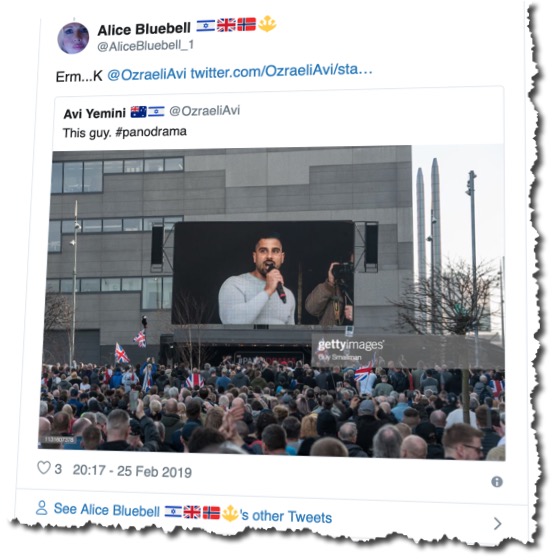Select See Alice Bluebell's other Tweets link
This screenshot has width=554, height=560.
tap(193, 512)
